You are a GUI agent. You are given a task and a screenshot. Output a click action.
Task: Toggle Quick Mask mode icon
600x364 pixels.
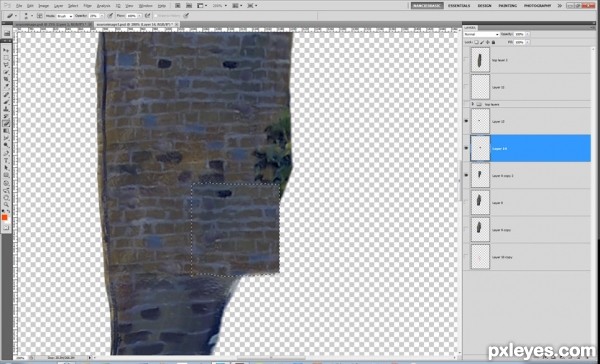point(6,227)
